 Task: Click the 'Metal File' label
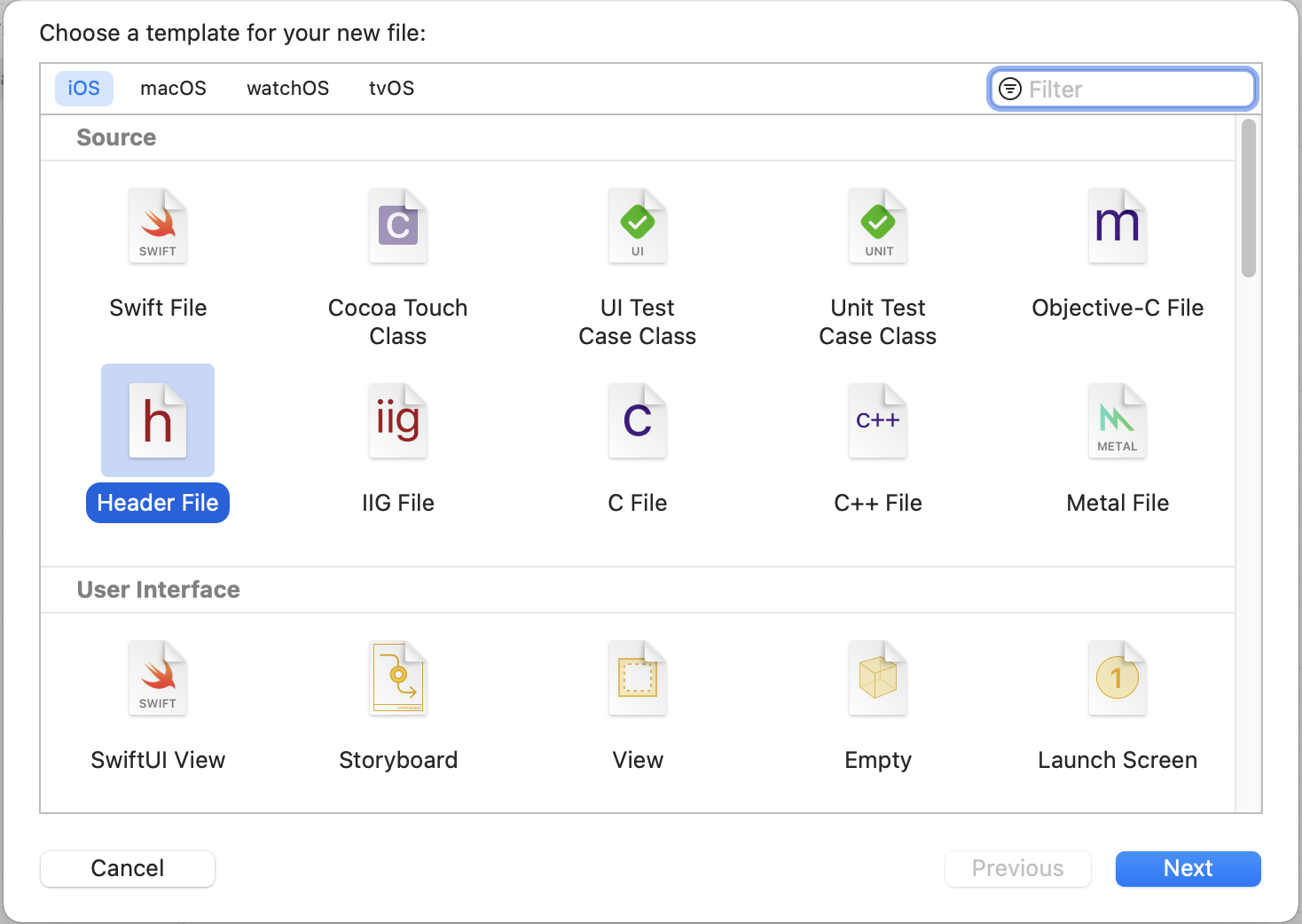1118,503
